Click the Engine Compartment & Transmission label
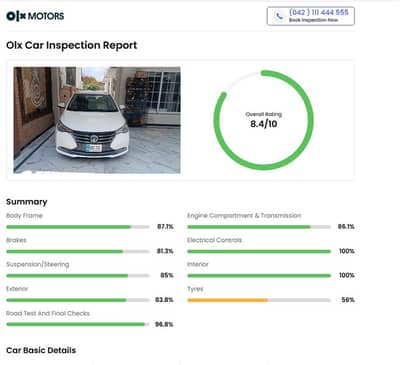 pos(244,216)
